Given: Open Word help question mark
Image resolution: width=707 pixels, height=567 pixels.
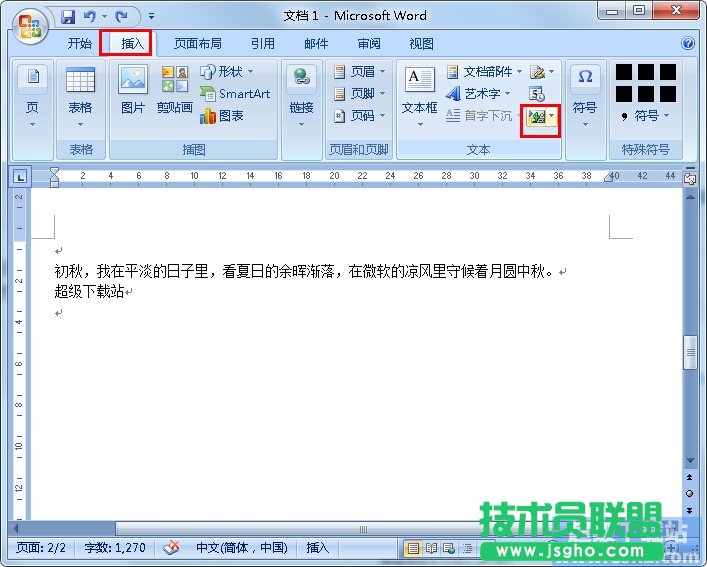Looking at the screenshot, I should coord(688,43).
